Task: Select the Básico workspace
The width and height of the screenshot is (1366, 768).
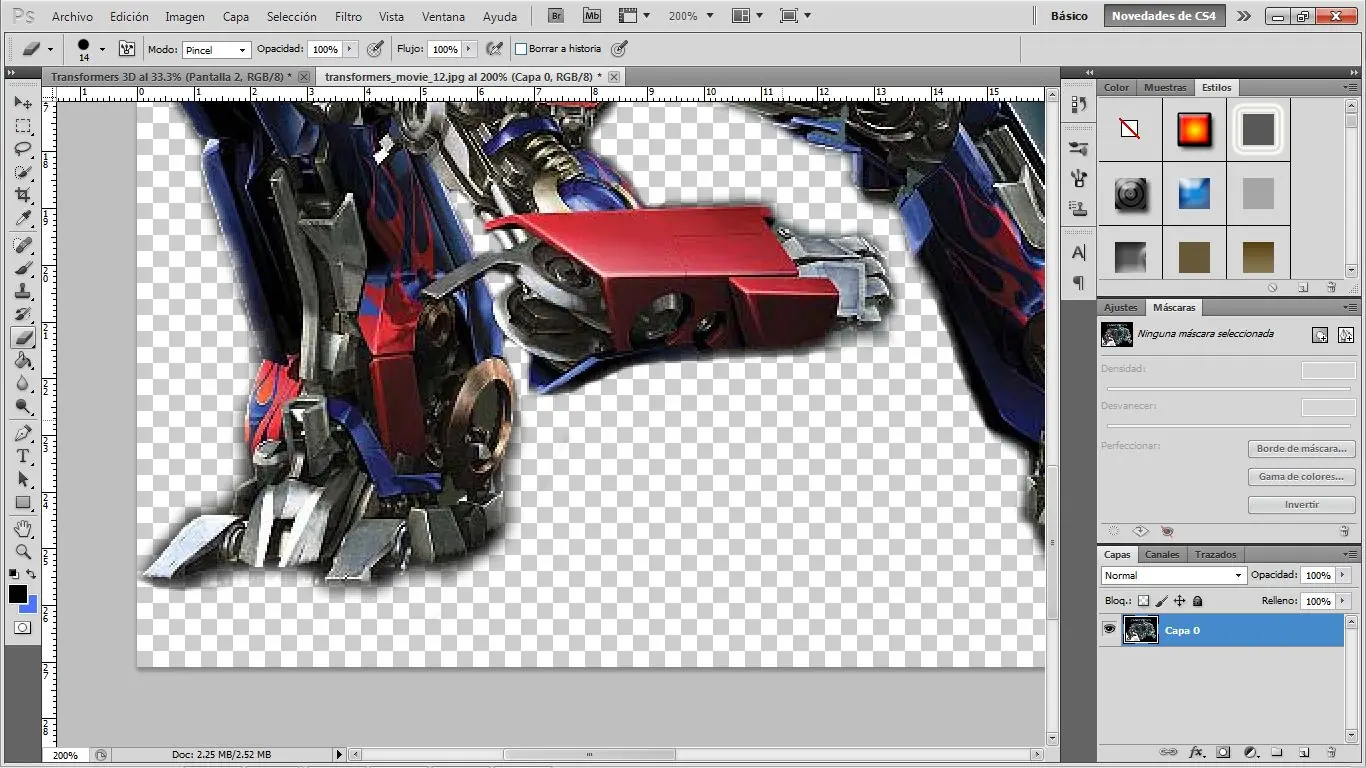Action: click(x=1069, y=16)
